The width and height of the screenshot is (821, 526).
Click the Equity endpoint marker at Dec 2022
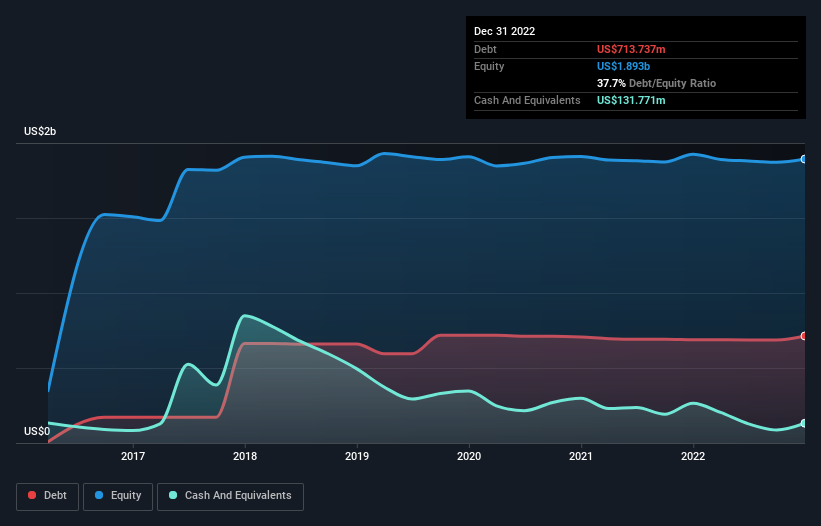pos(804,159)
